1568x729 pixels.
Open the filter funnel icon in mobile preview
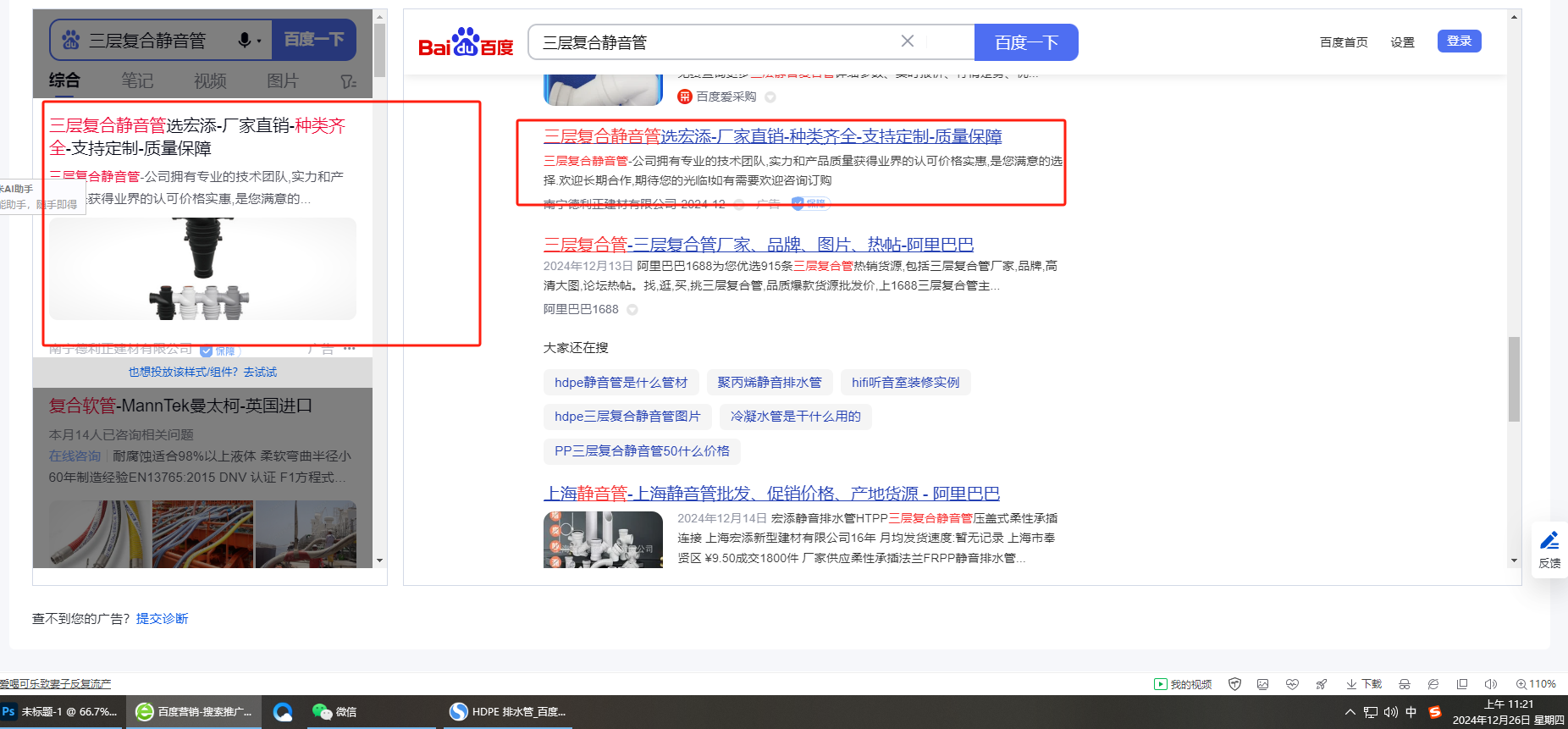348,81
